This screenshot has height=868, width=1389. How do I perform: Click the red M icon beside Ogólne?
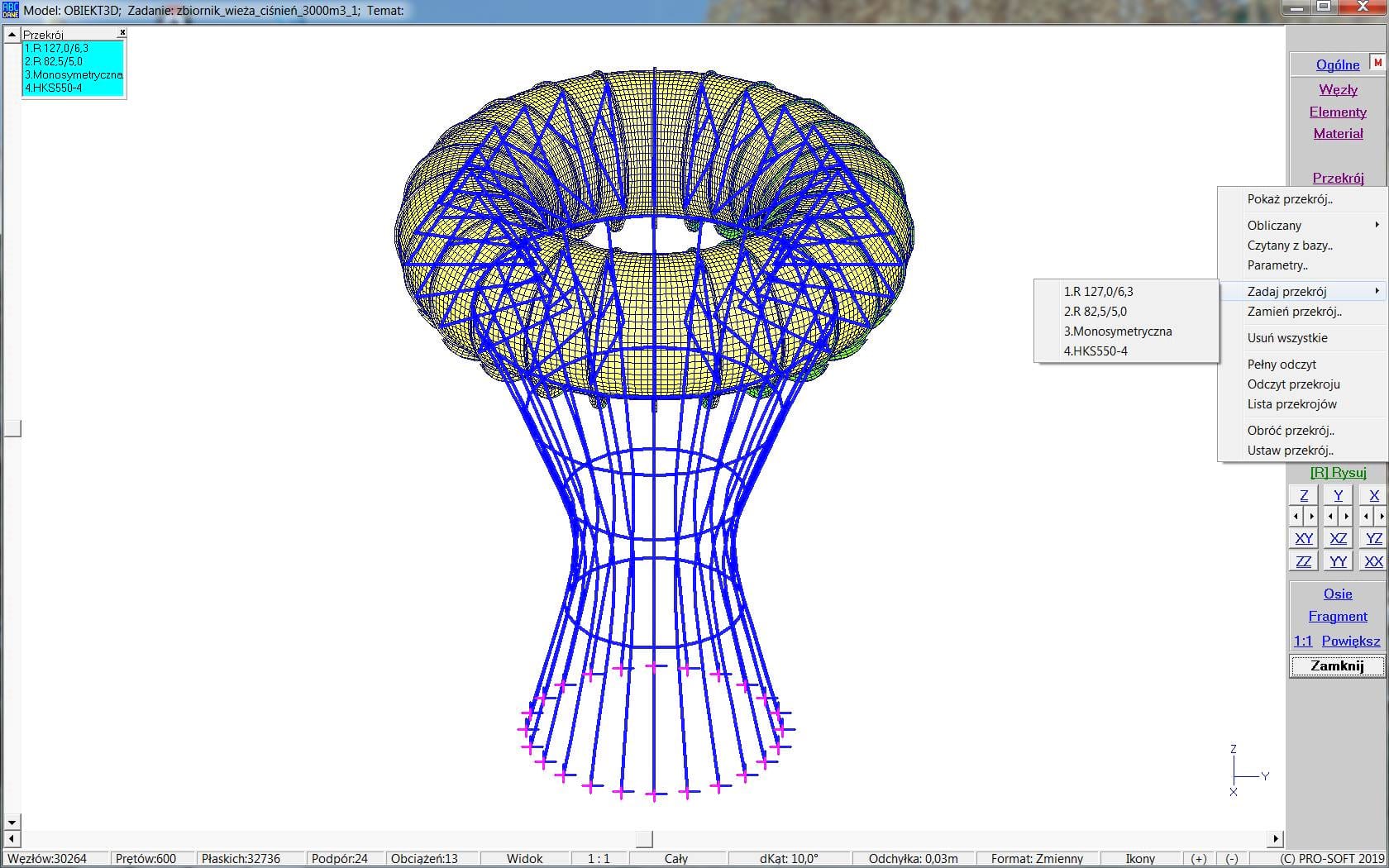(x=1377, y=63)
